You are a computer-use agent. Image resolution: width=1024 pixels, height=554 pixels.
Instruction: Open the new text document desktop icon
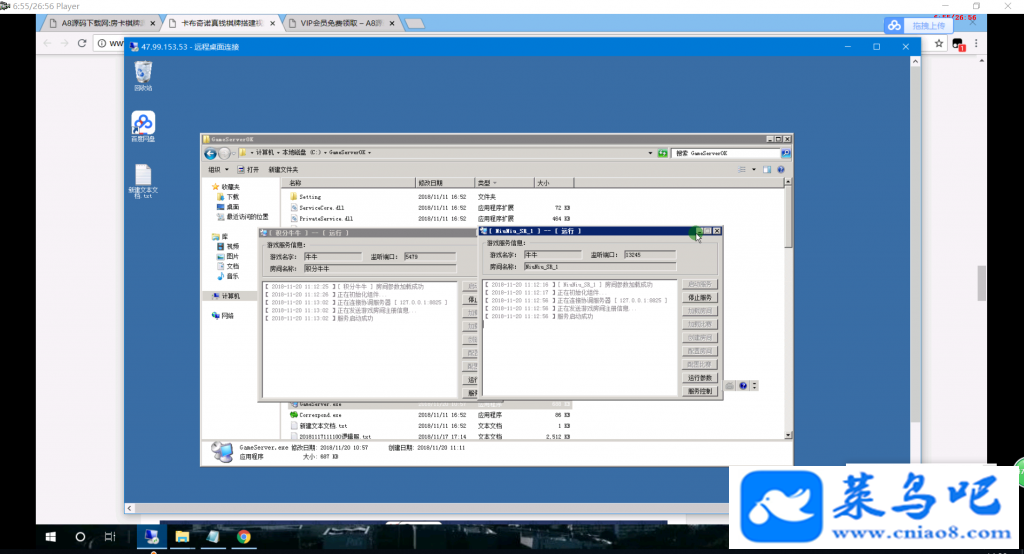(143, 180)
